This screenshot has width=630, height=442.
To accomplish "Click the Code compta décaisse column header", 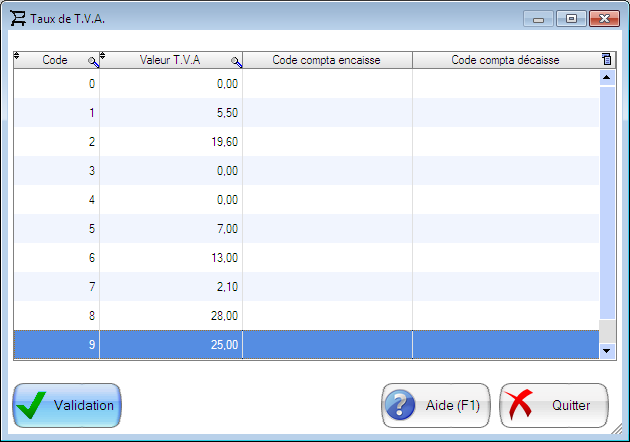I will pyautogui.click(x=504, y=61).
